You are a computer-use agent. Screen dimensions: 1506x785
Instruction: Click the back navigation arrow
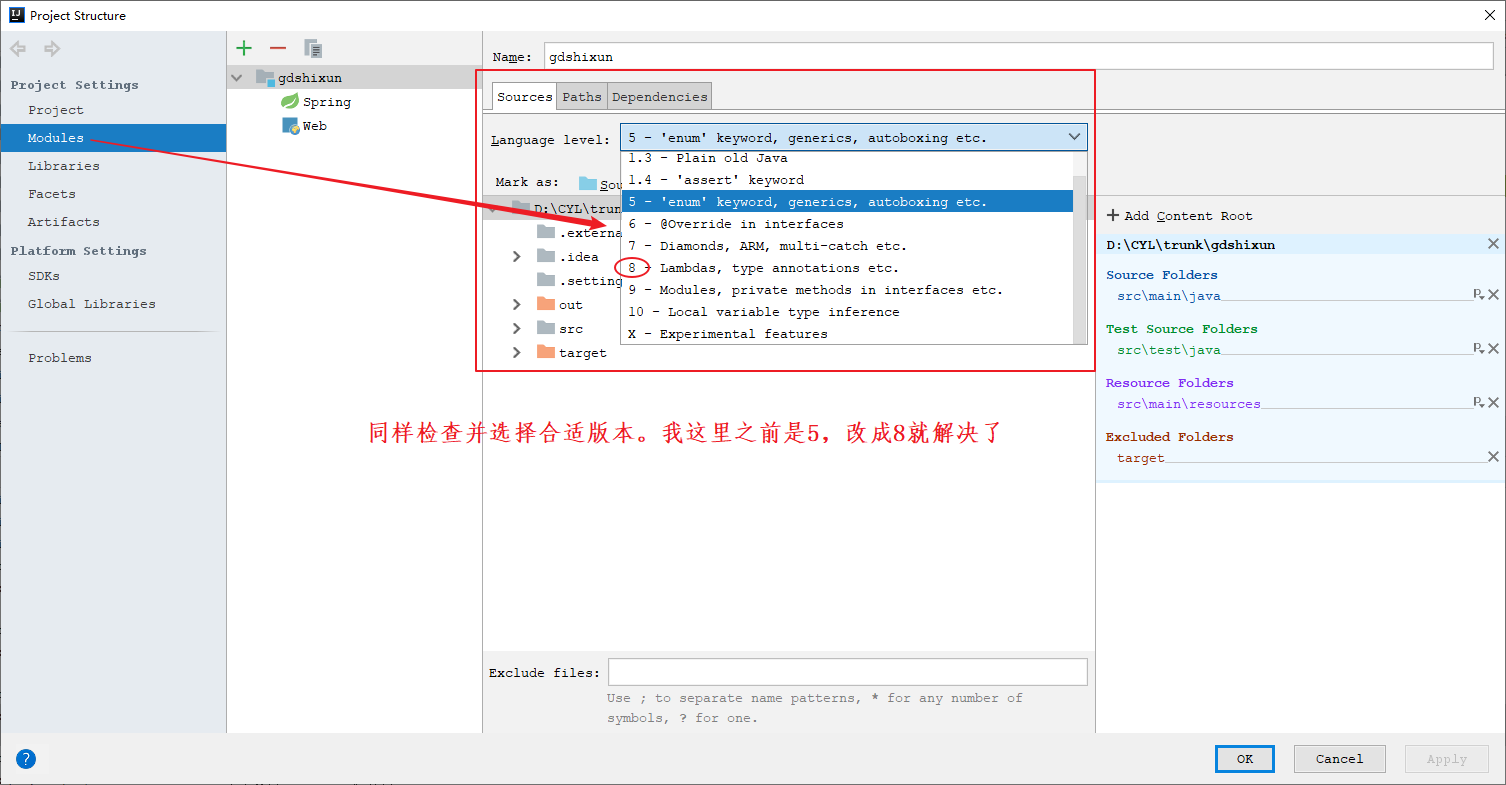tap(16, 47)
